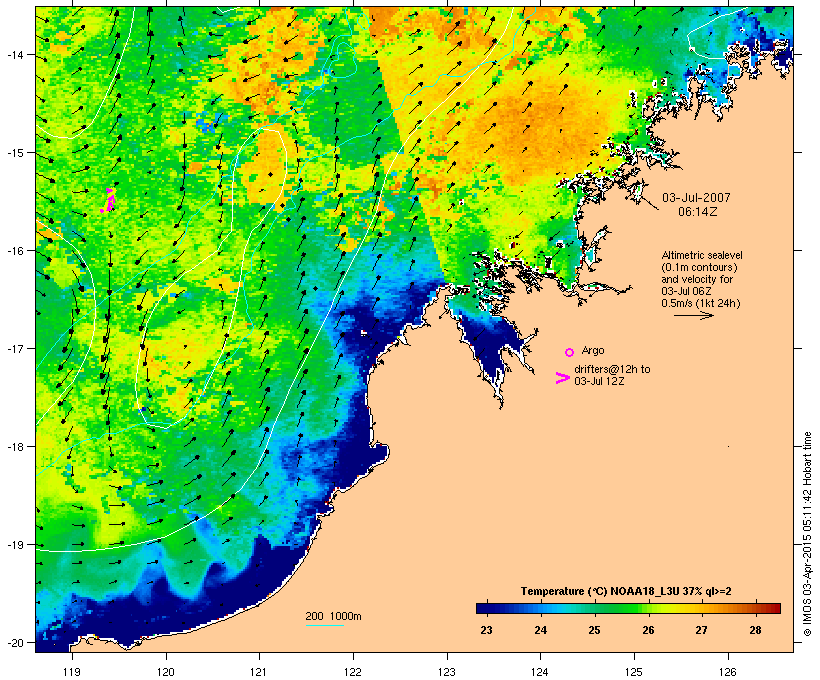Click the colorbar tick label 24

[540, 630]
